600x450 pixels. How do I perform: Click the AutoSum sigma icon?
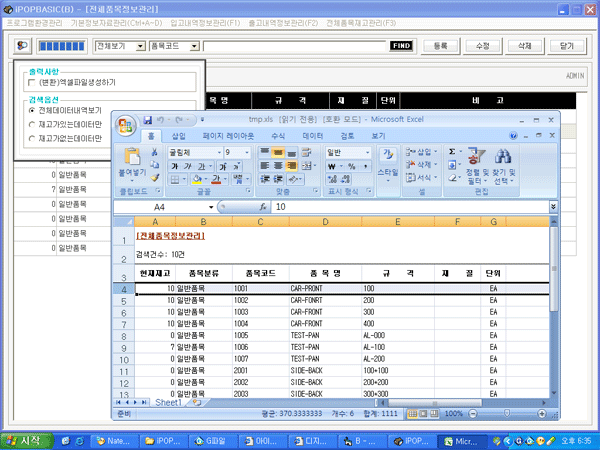click(x=452, y=152)
